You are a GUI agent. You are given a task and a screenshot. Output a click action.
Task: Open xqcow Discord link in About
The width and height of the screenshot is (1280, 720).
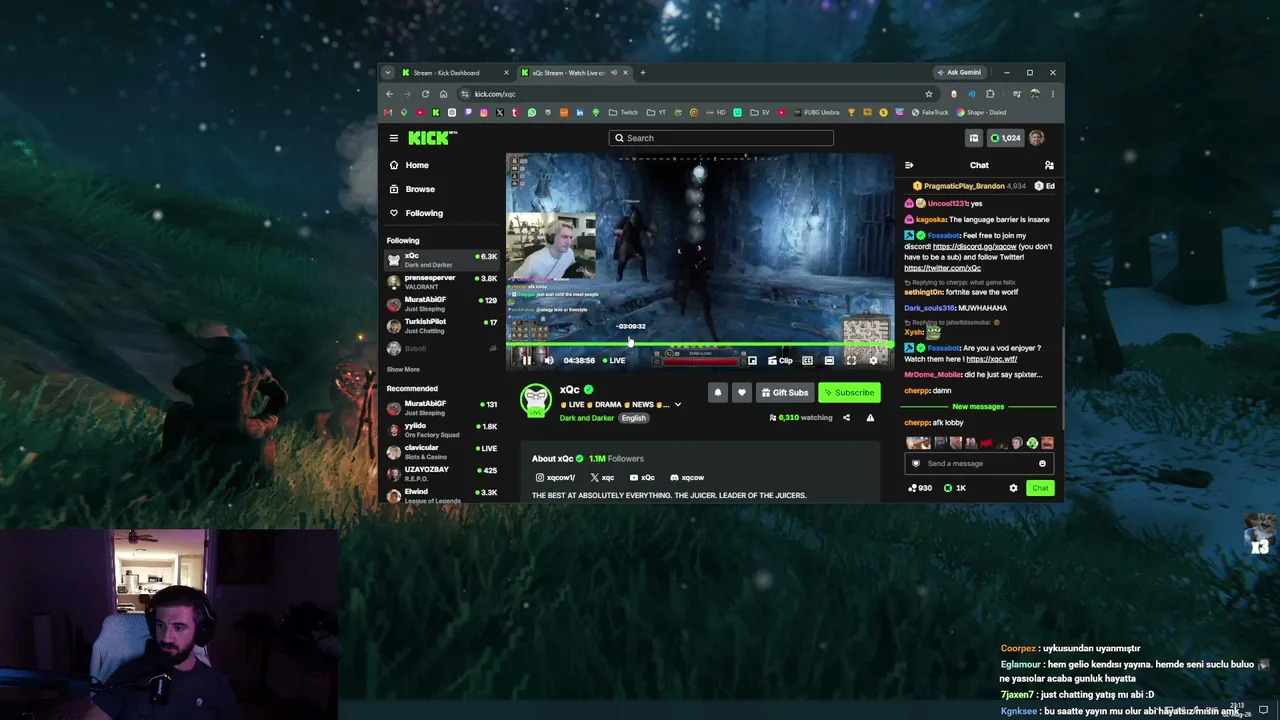(687, 478)
